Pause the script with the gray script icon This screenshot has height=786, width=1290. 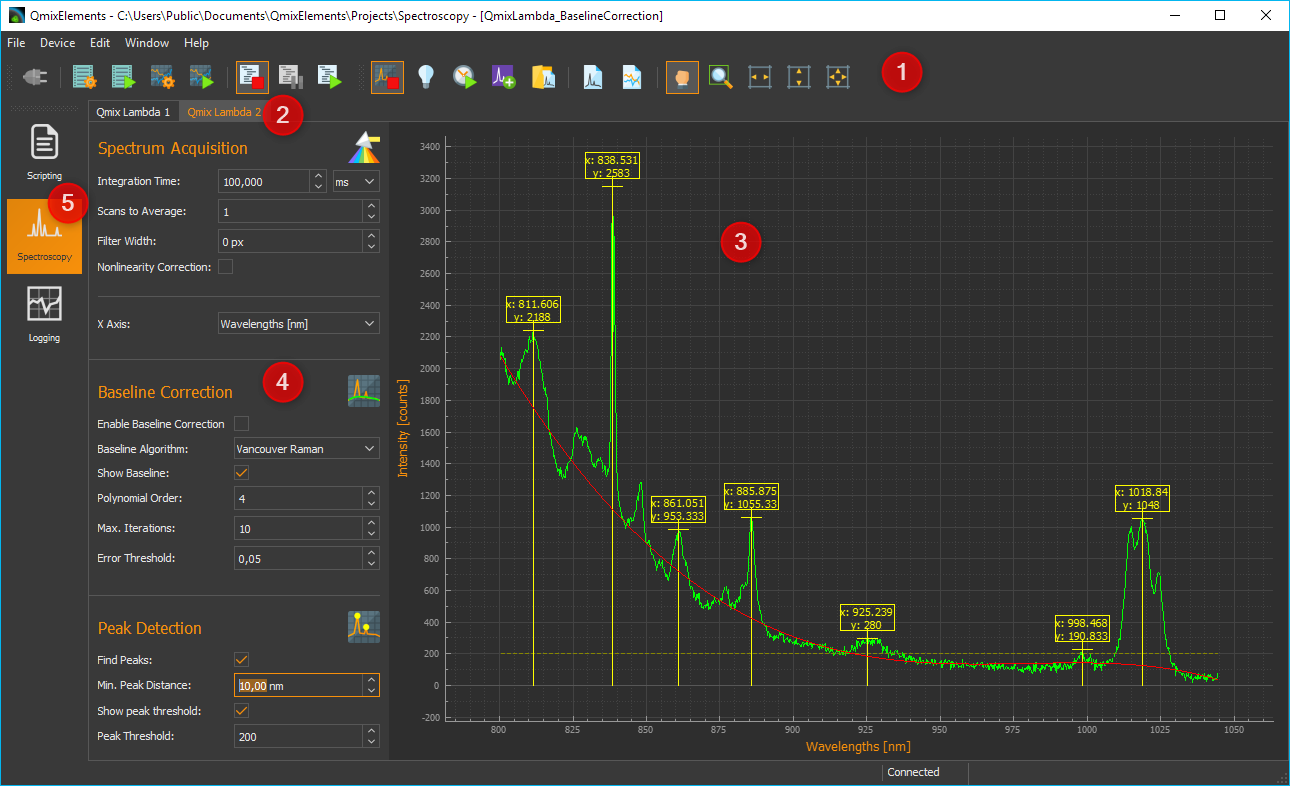pos(291,77)
